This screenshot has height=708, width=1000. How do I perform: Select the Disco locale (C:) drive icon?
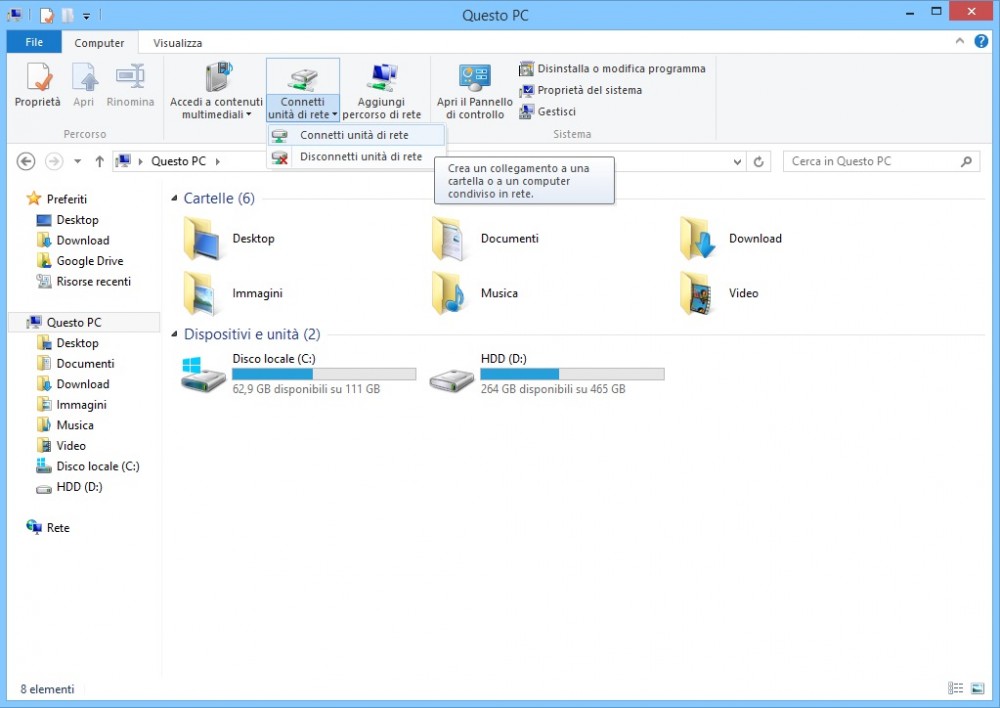[x=203, y=375]
